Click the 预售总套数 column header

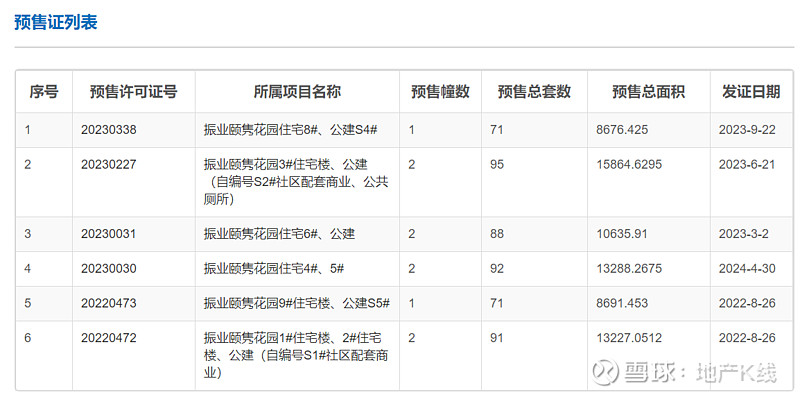(x=534, y=92)
